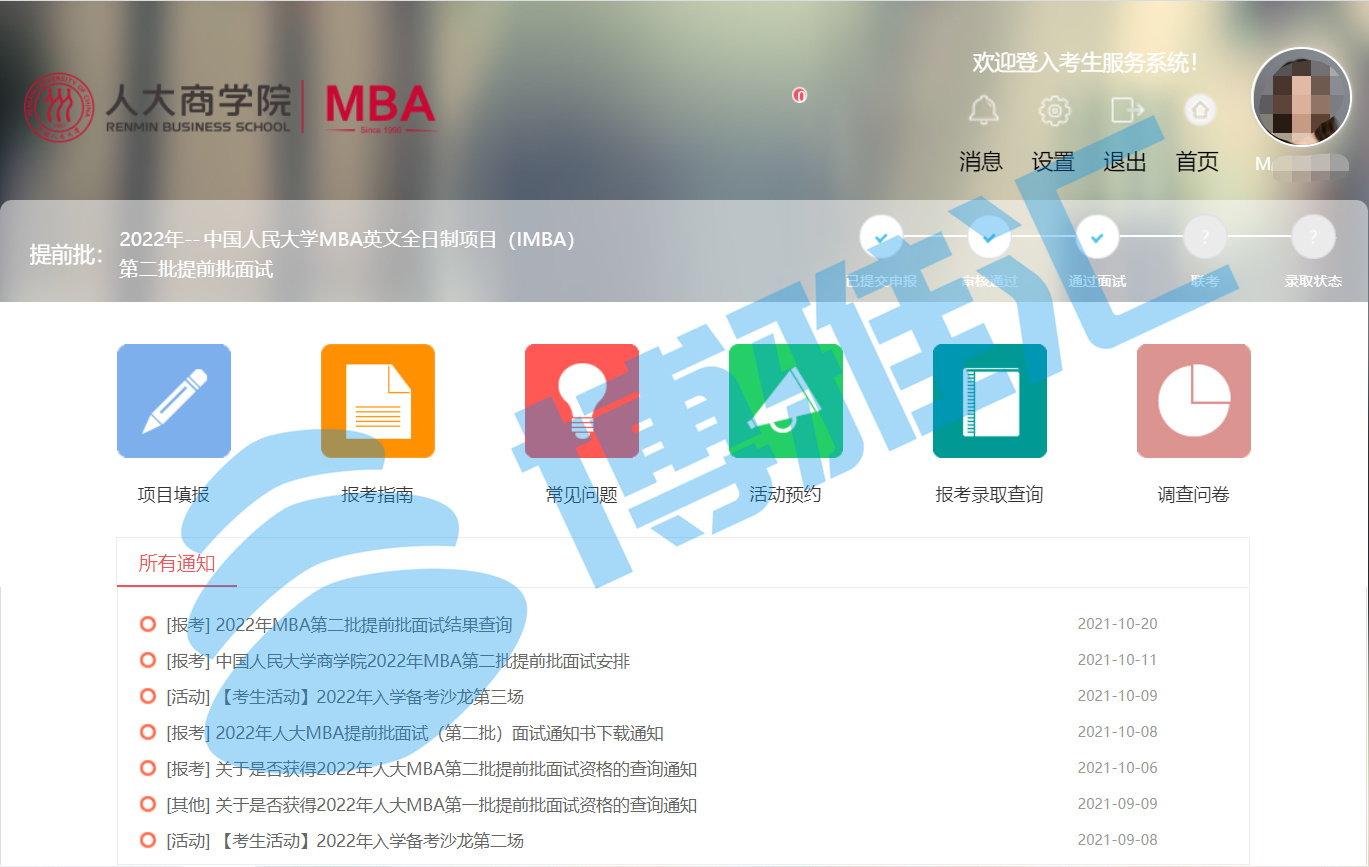Open notice about 第二批提前批面试资格的查询通知
This screenshot has height=867, width=1369.
(431, 769)
